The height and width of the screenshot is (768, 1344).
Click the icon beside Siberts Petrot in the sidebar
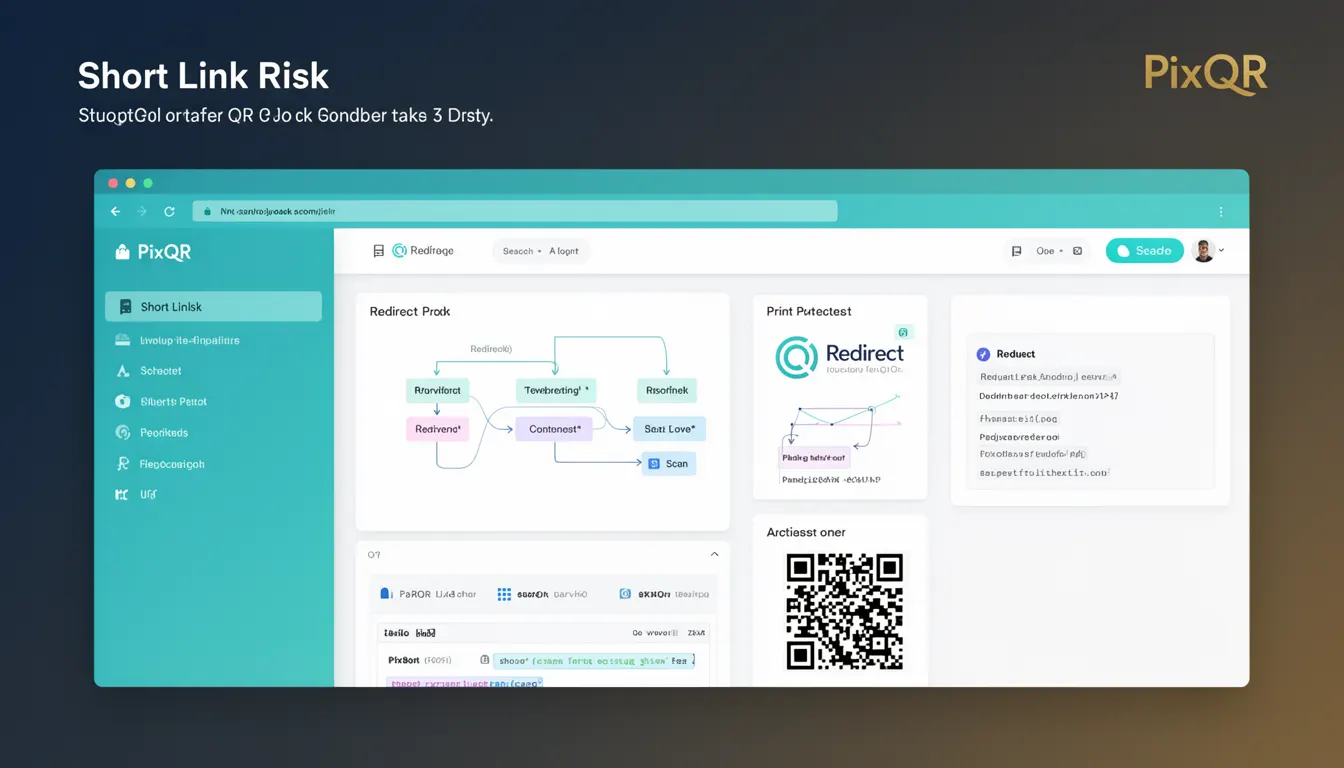tap(123, 402)
